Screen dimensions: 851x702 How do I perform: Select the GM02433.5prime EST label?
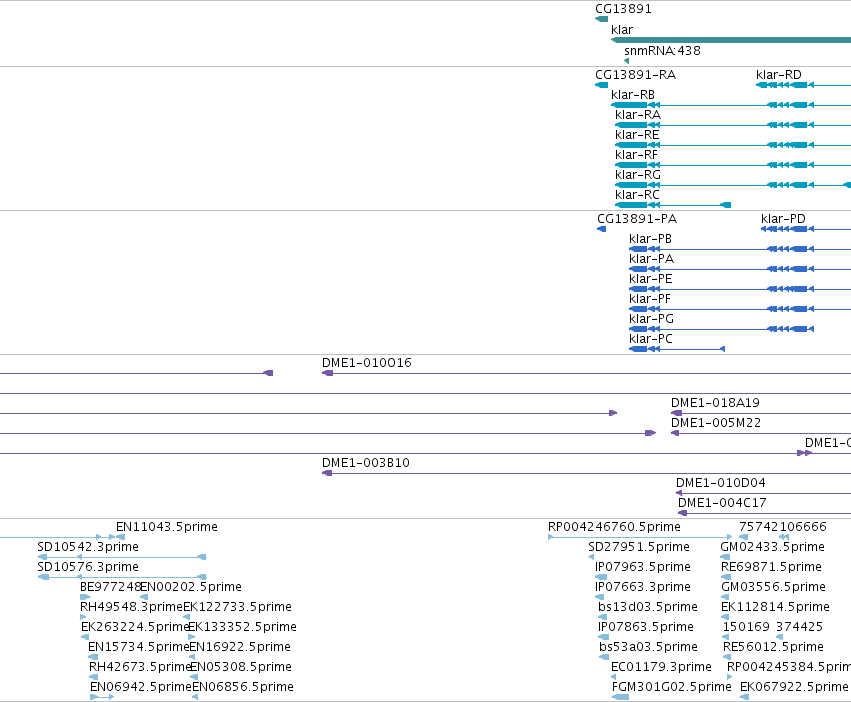click(x=772, y=547)
